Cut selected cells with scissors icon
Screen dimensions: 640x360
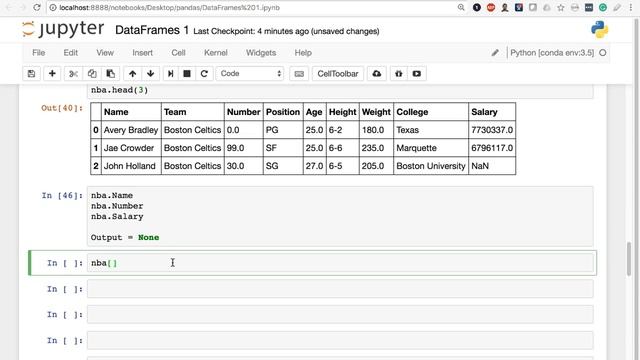pyautogui.click(x=73, y=74)
